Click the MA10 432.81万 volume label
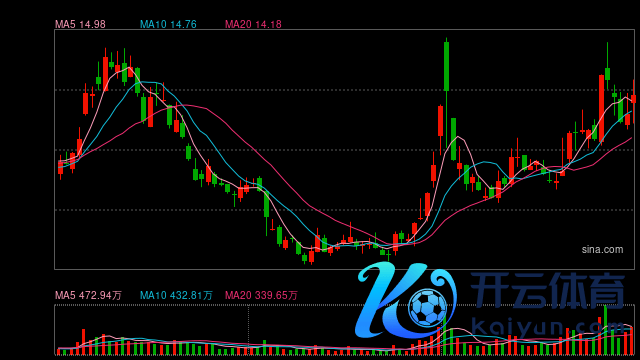Viewport: 640px width, 360px height. (176, 295)
